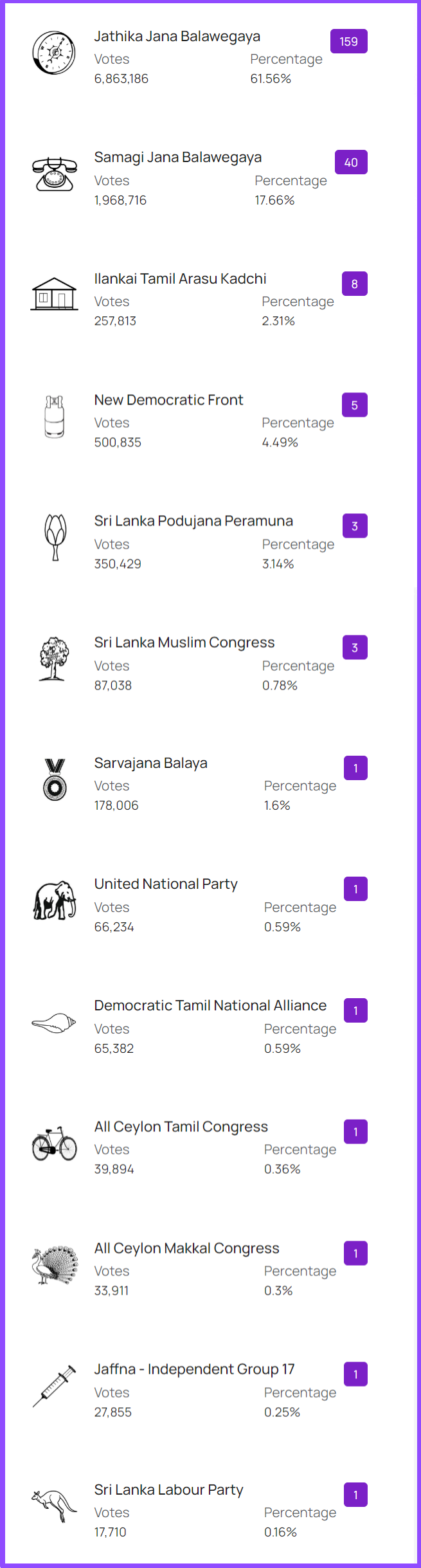Viewport: 421px width, 1568px height.
Task: Select the gas cylinder icon of New Democratic Front
Action: 54,417
